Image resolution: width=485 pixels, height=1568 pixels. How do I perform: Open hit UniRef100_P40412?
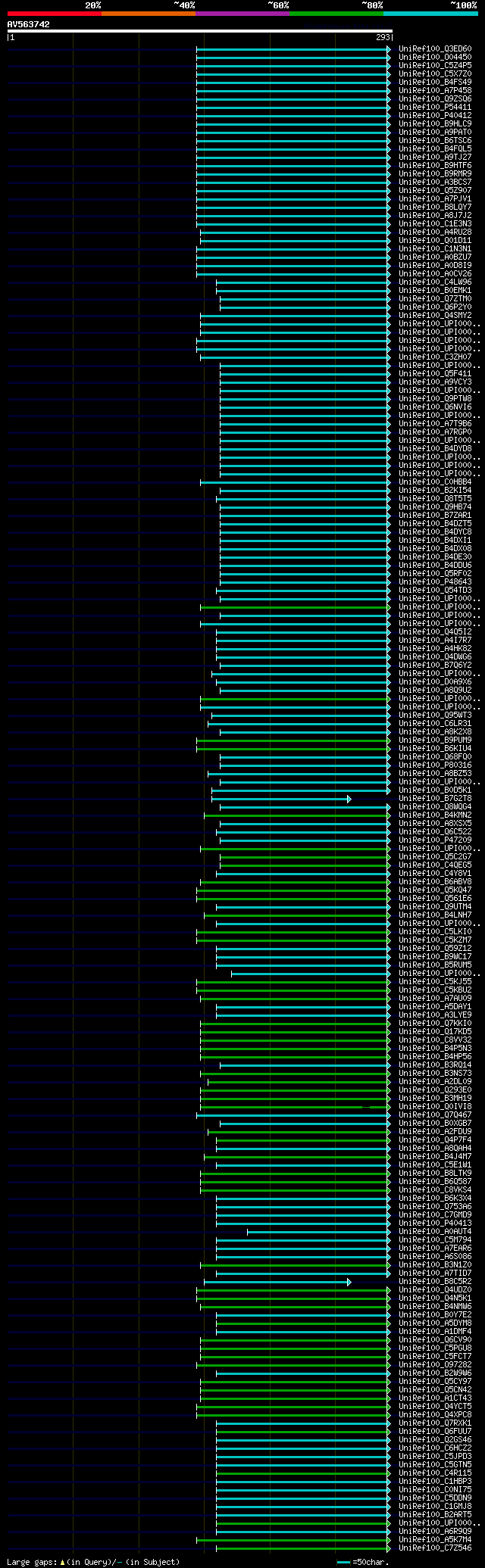pyautogui.click(x=435, y=116)
